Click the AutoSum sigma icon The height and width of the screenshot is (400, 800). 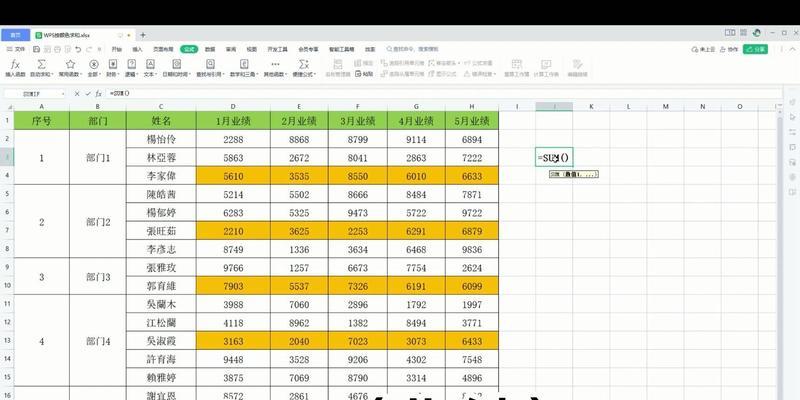click(42, 64)
